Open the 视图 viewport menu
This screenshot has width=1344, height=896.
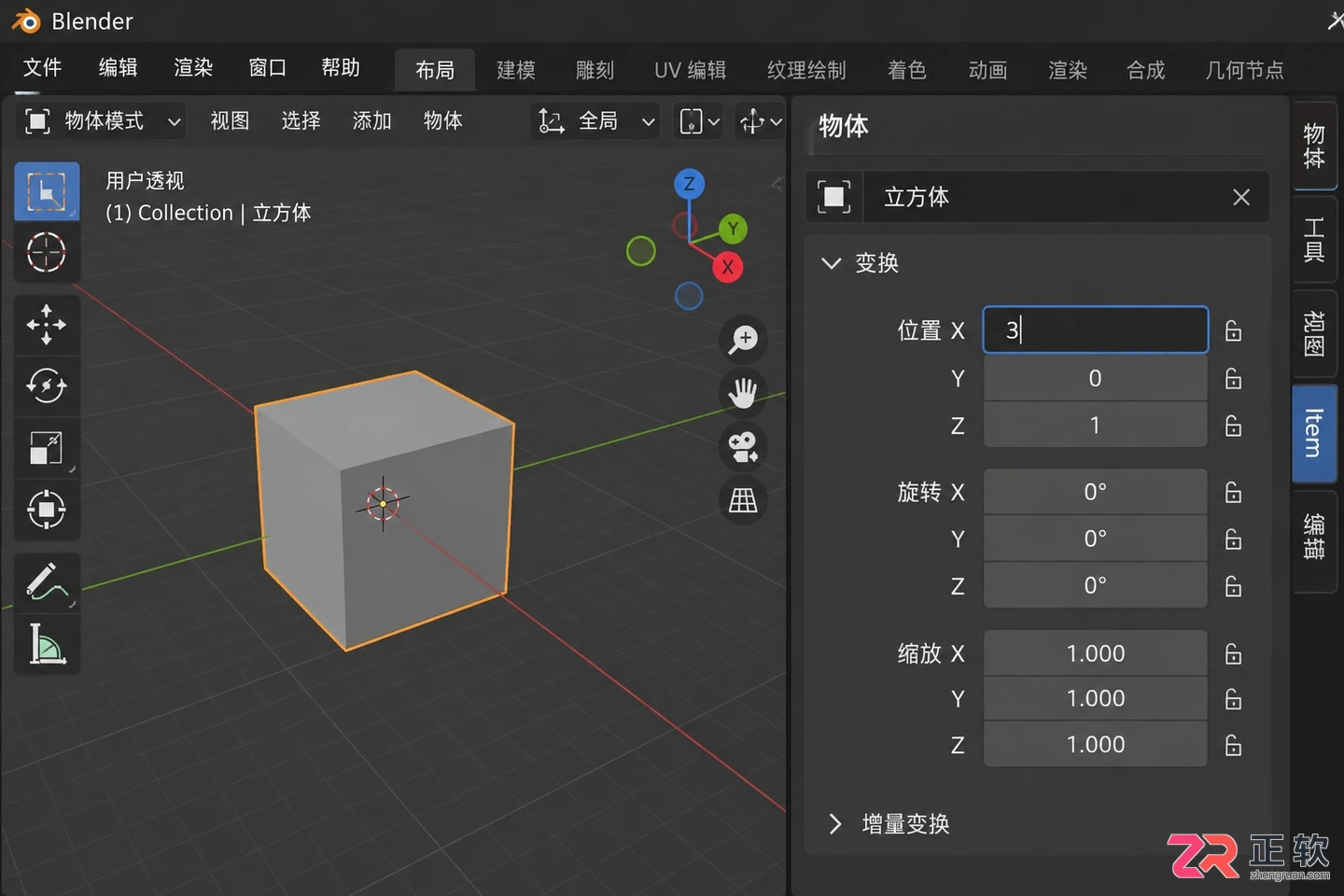pyautogui.click(x=230, y=121)
